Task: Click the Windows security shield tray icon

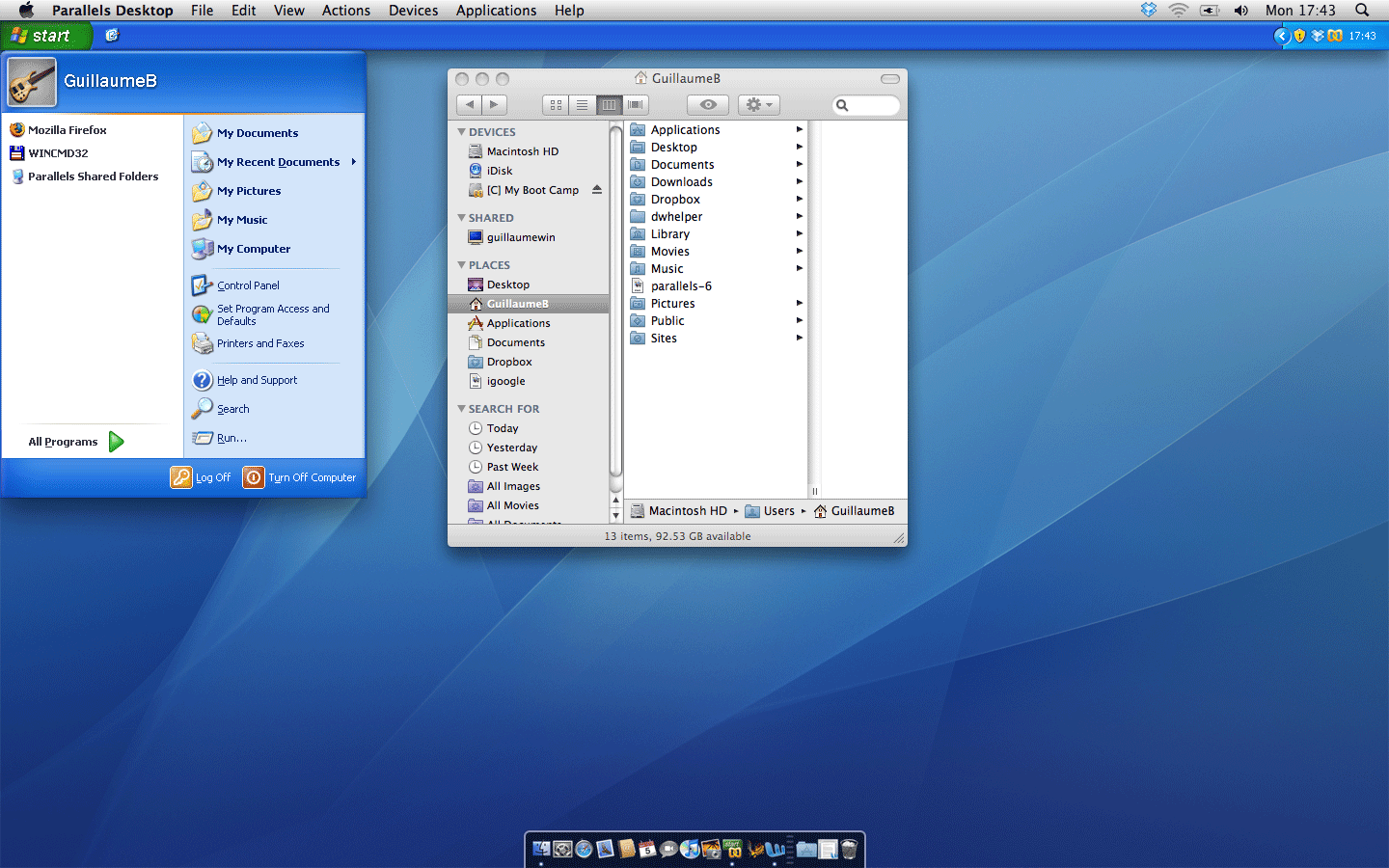Action: pyautogui.click(x=1299, y=36)
